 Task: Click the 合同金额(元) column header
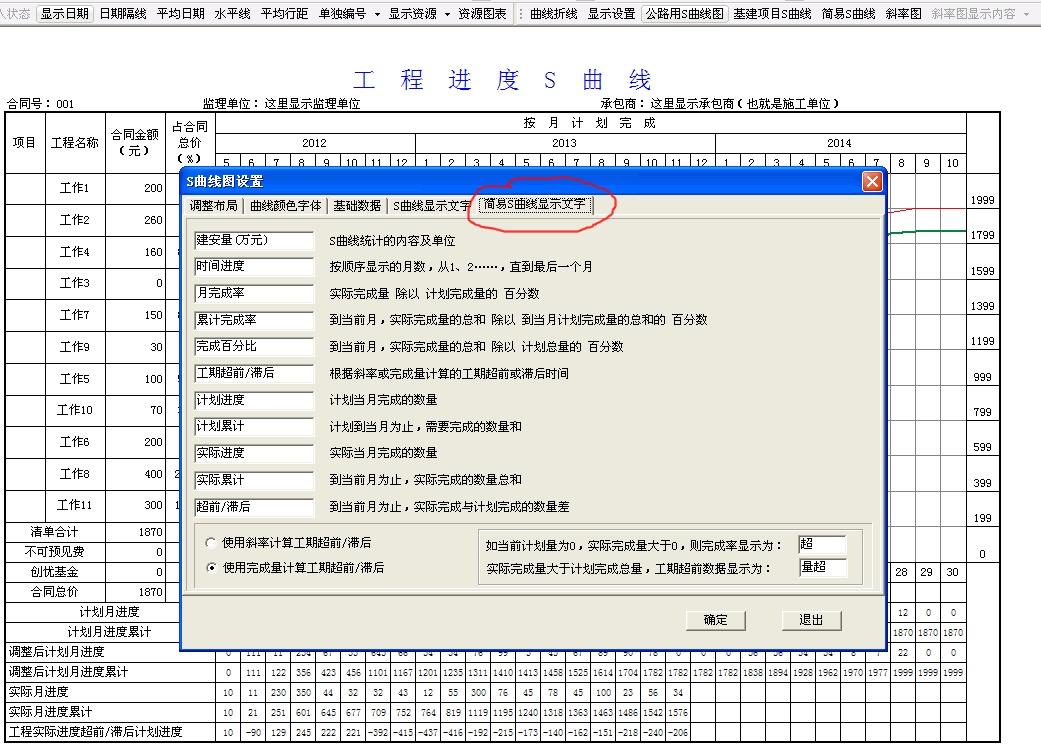tap(135, 143)
